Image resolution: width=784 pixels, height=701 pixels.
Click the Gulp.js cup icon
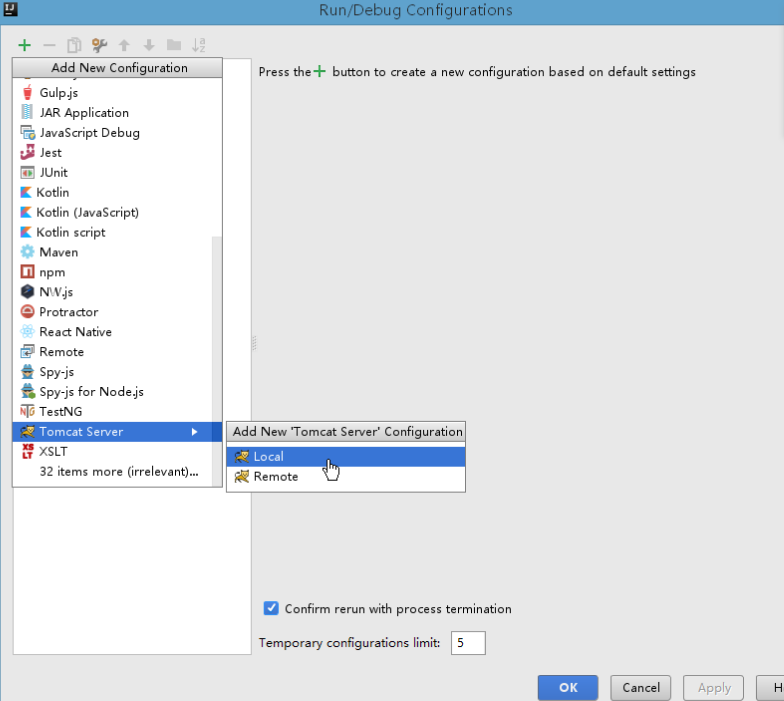pyautogui.click(x=28, y=92)
